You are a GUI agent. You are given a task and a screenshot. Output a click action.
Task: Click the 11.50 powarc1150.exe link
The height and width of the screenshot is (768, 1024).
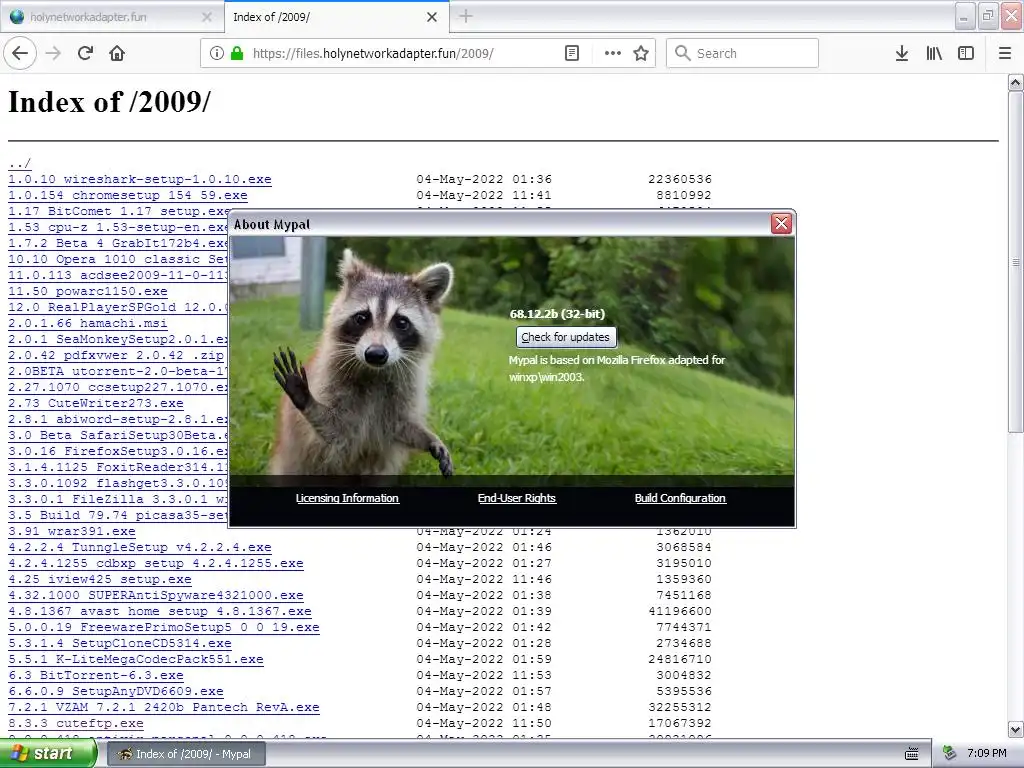88,291
